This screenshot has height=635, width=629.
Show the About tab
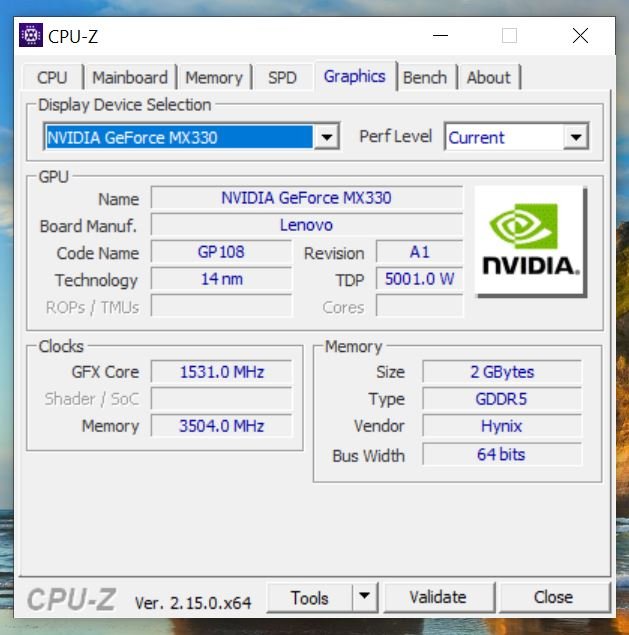[x=488, y=77]
